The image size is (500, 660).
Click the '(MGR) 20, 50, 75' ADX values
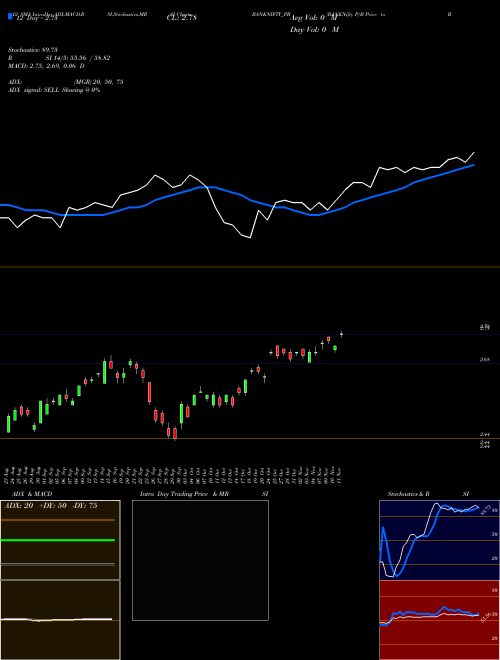pos(98,82)
